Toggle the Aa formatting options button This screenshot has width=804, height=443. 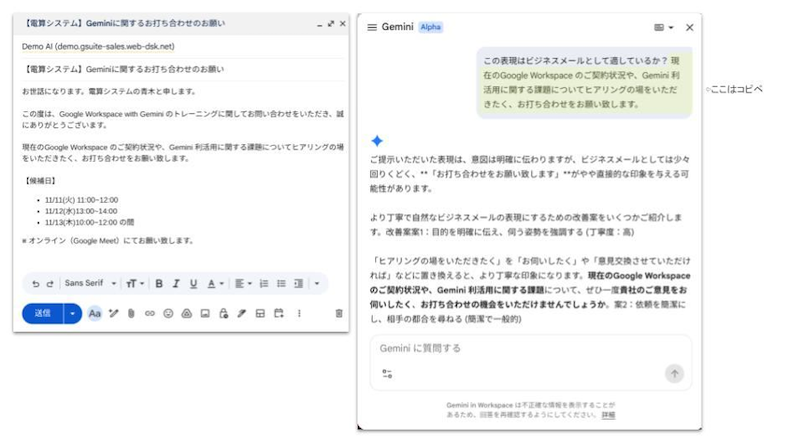pyautogui.click(x=95, y=313)
